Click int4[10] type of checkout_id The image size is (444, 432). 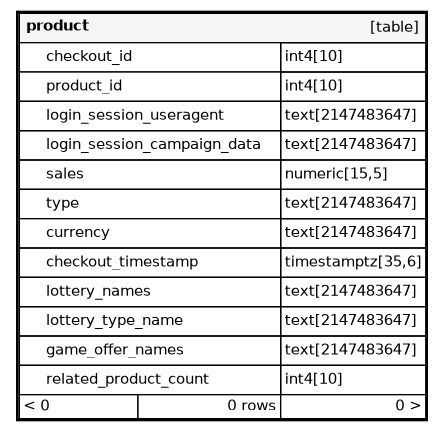point(313,57)
